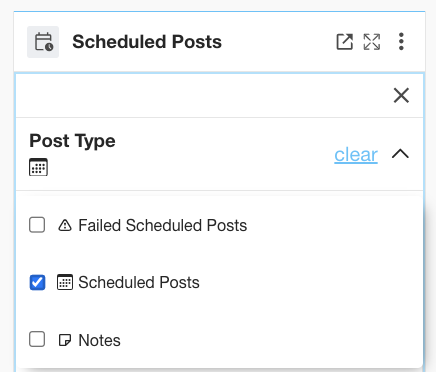Screen dimensions: 436x372
Task: Expand widget to fullscreen with arrows icon
Action: pyautogui.click(x=371, y=42)
